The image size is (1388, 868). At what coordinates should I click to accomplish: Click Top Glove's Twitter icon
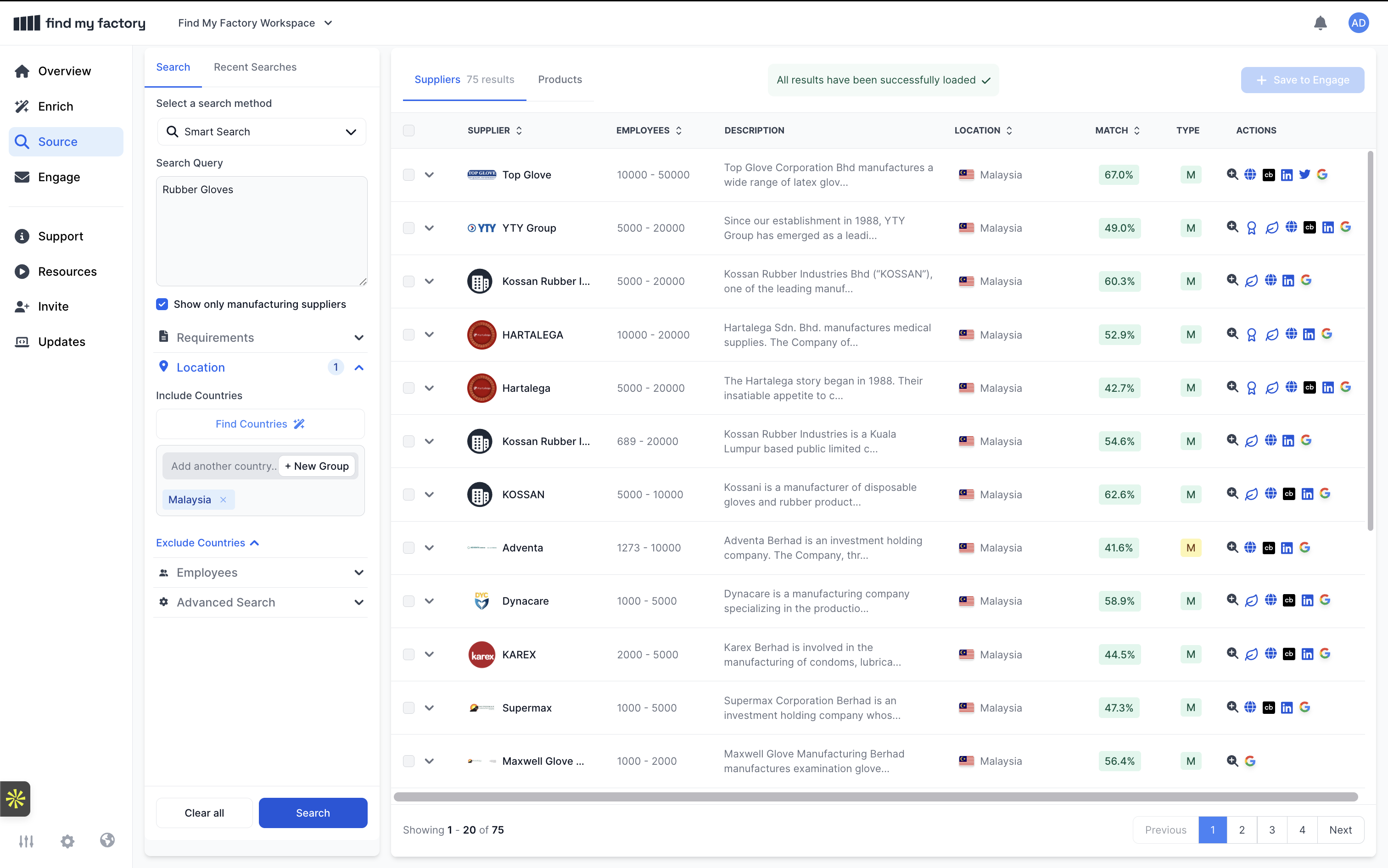point(1304,174)
